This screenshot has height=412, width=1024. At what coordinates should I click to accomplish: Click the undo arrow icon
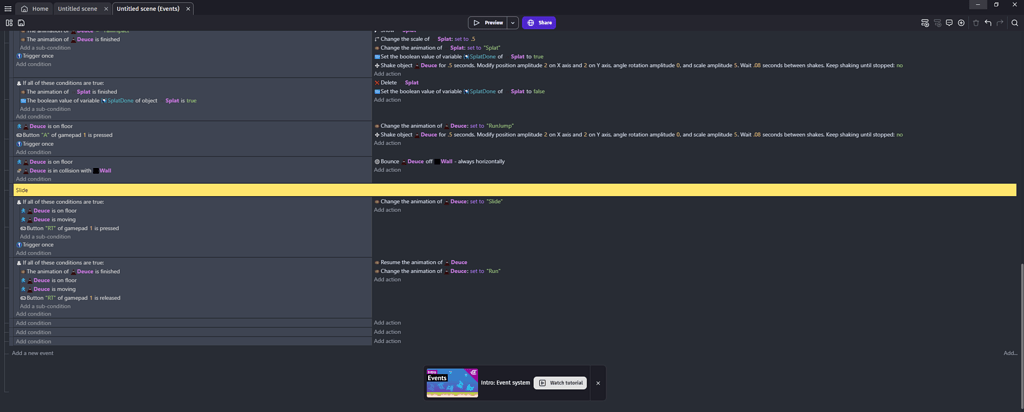point(988,22)
